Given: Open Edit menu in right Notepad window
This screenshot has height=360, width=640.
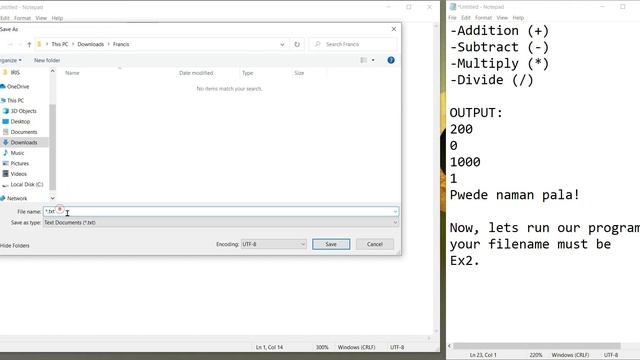Looking at the screenshot, I should click(466, 18).
